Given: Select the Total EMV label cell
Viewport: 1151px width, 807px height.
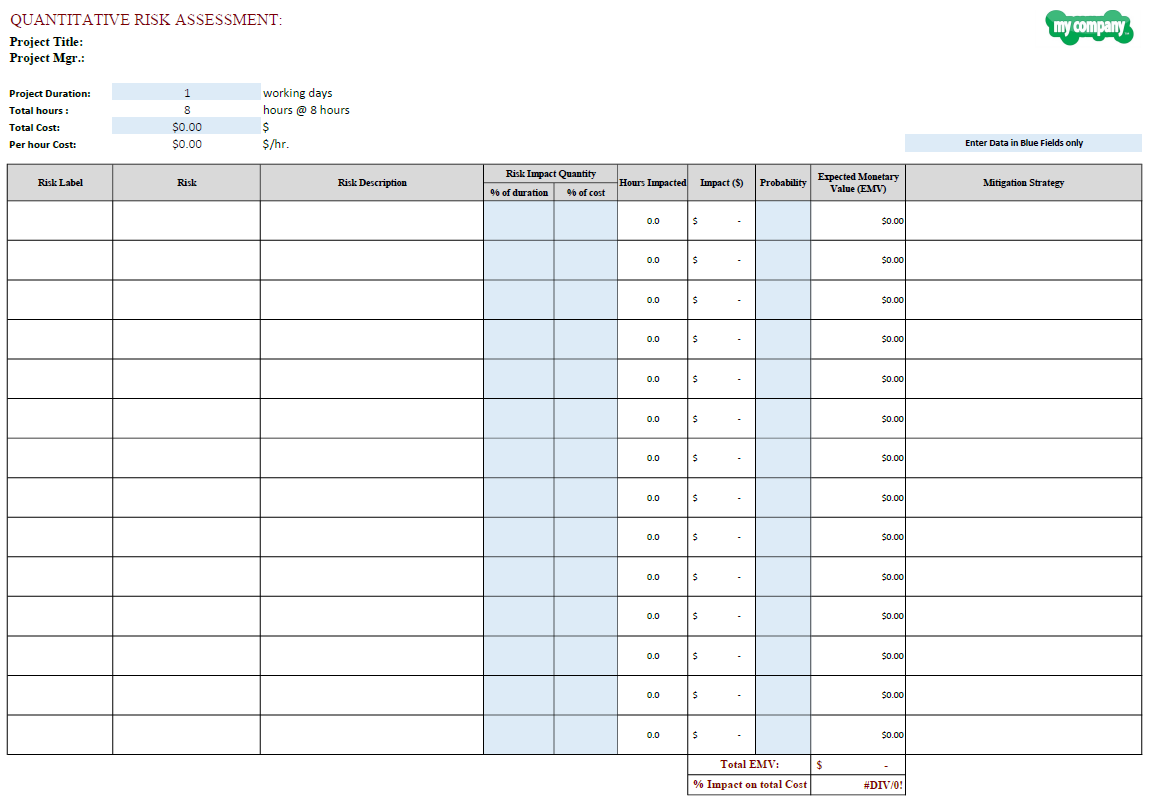Looking at the screenshot, I should (749, 764).
